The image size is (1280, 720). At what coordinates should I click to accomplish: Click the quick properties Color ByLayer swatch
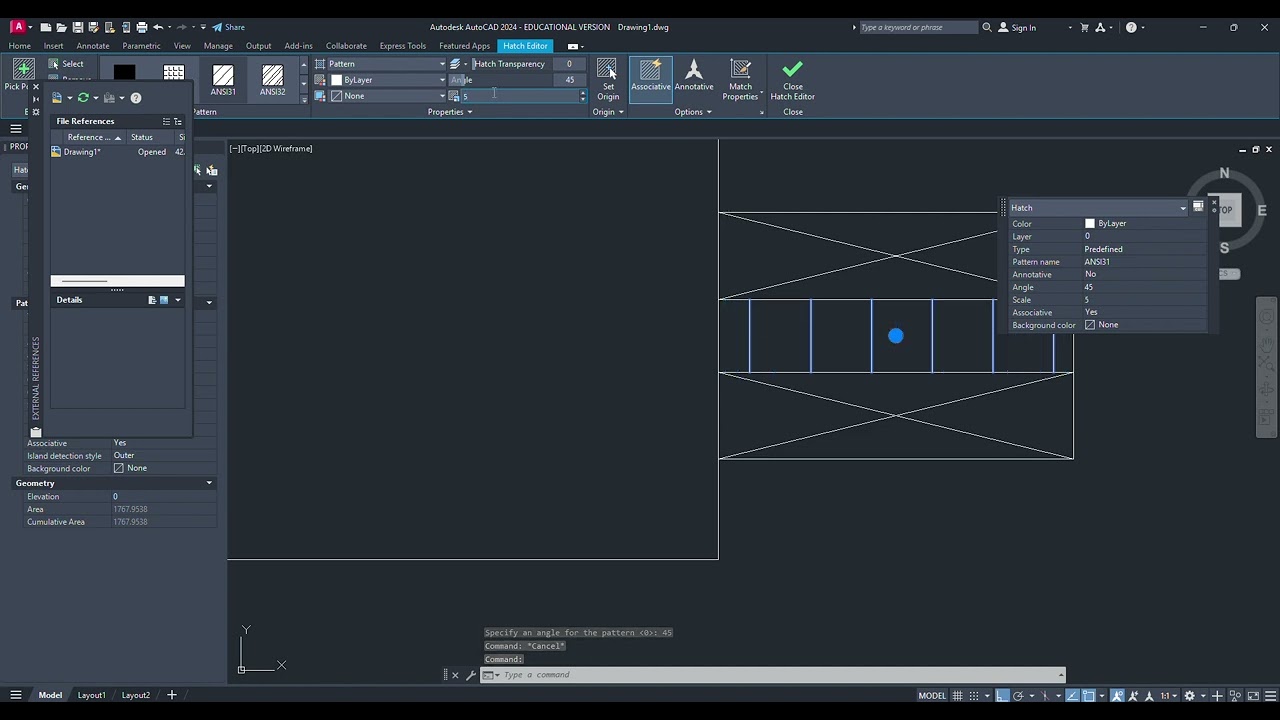click(1090, 224)
